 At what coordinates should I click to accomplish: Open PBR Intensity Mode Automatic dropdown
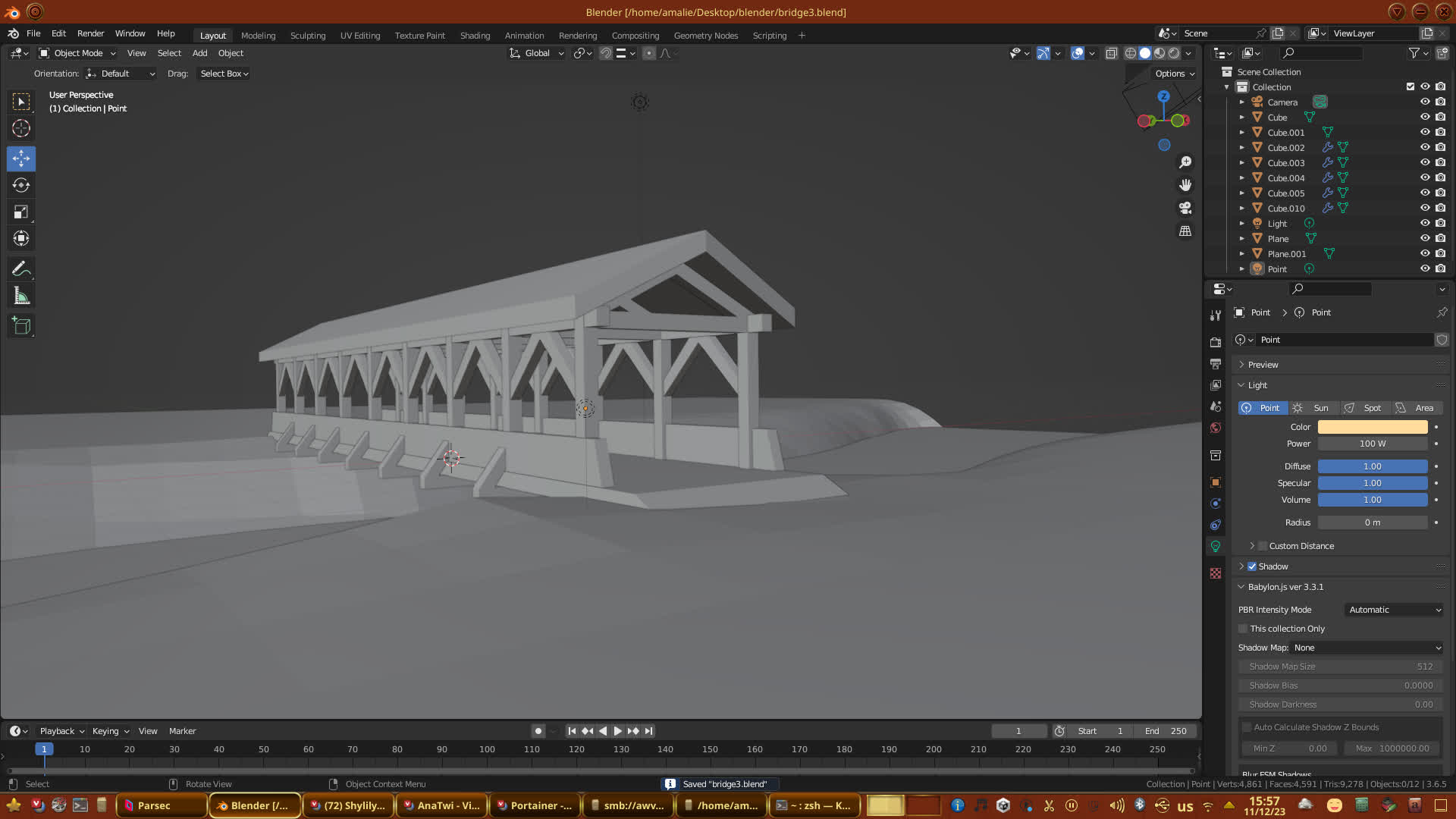tap(1394, 610)
